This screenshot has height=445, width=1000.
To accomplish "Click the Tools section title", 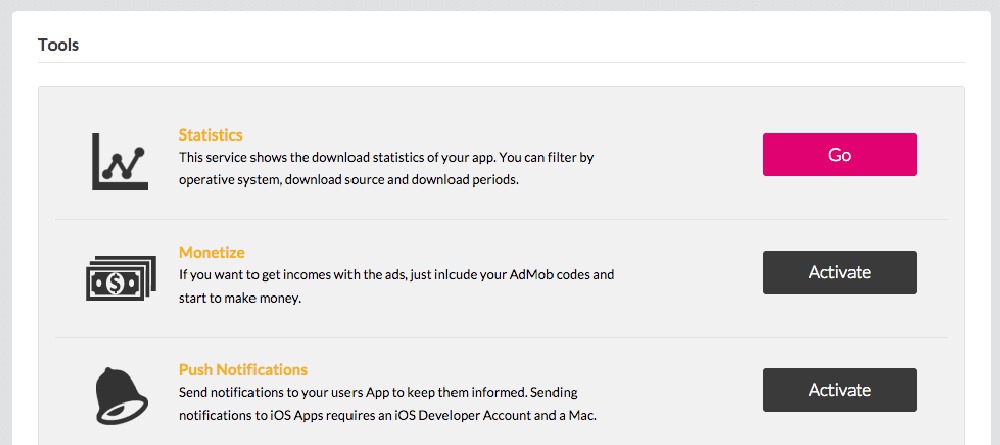I will 58,45.
